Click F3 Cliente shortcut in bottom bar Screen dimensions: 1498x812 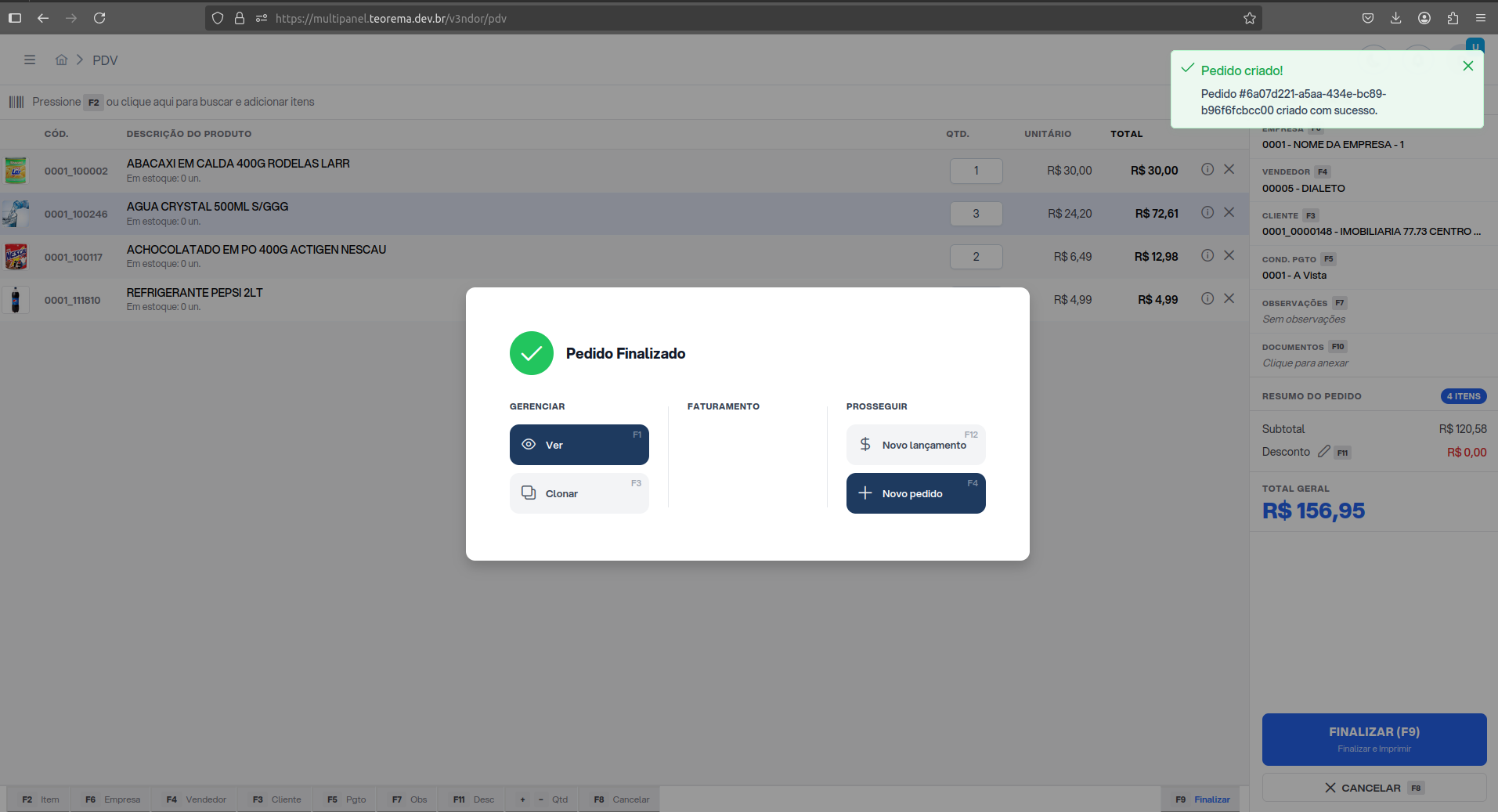[276, 799]
